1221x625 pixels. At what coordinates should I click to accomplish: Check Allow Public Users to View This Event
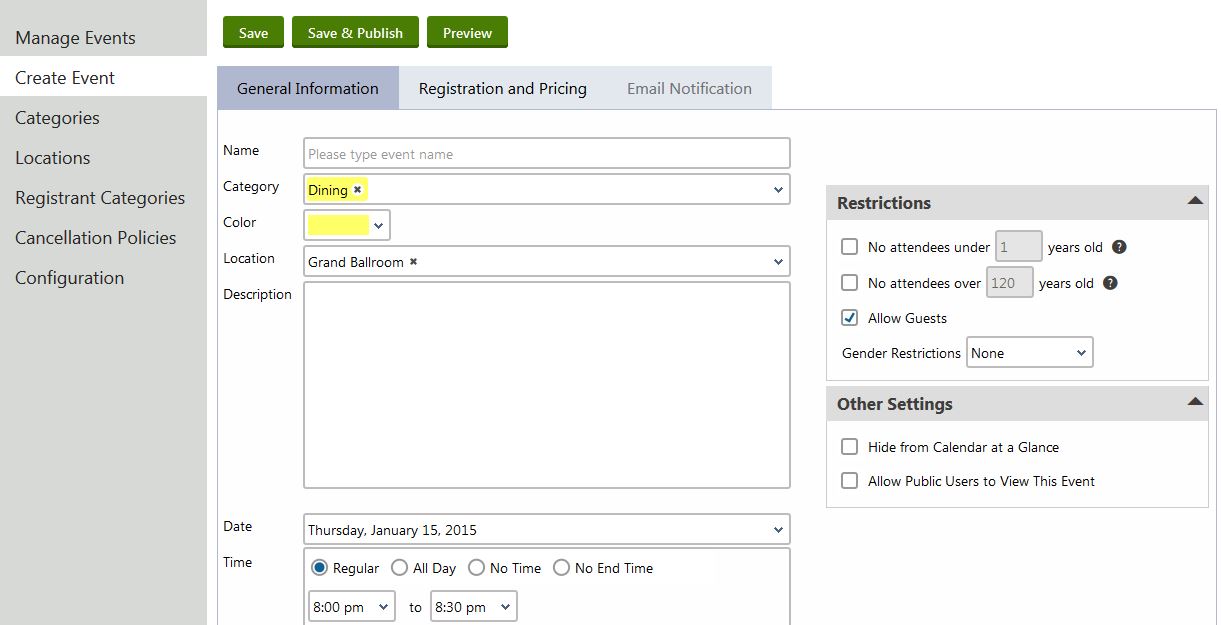click(850, 481)
